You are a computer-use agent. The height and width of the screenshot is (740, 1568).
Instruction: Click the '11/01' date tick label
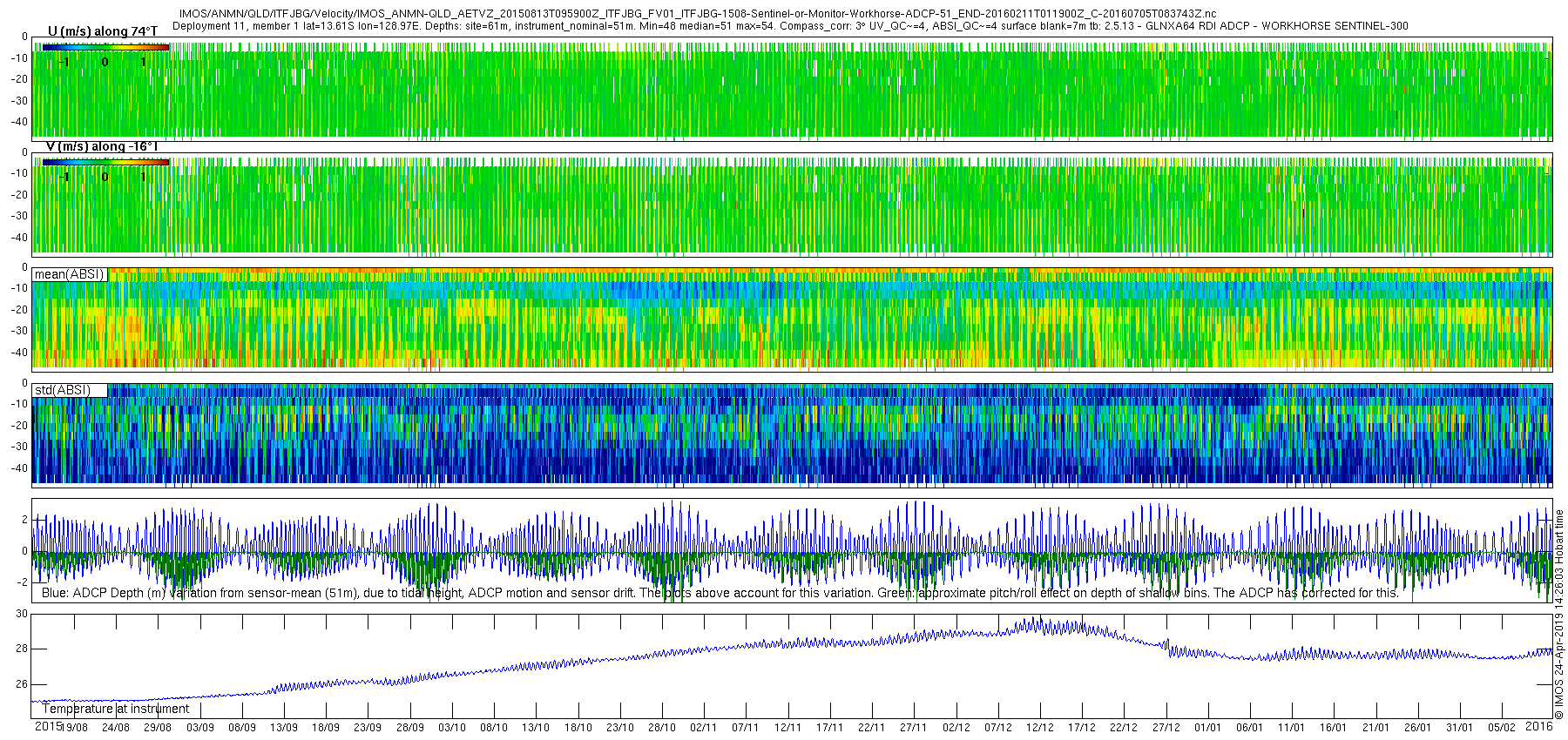click(1292, 728)
